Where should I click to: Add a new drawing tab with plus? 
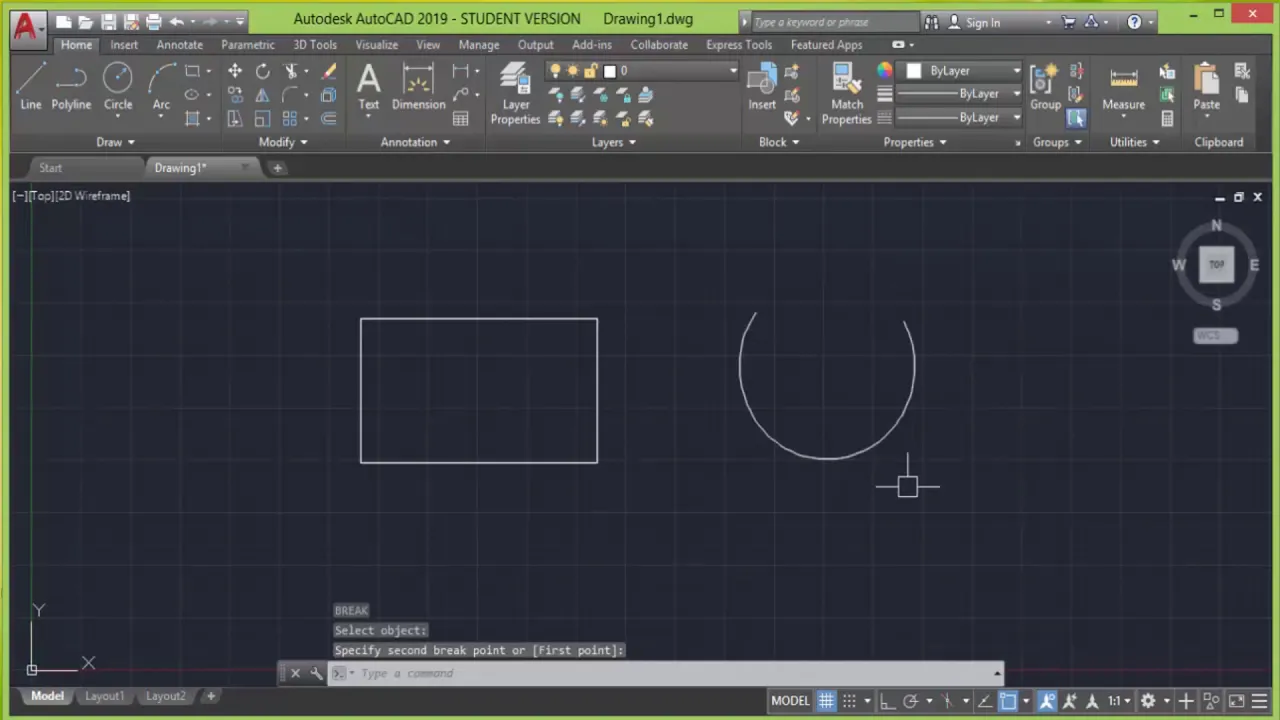click(277, 168)
